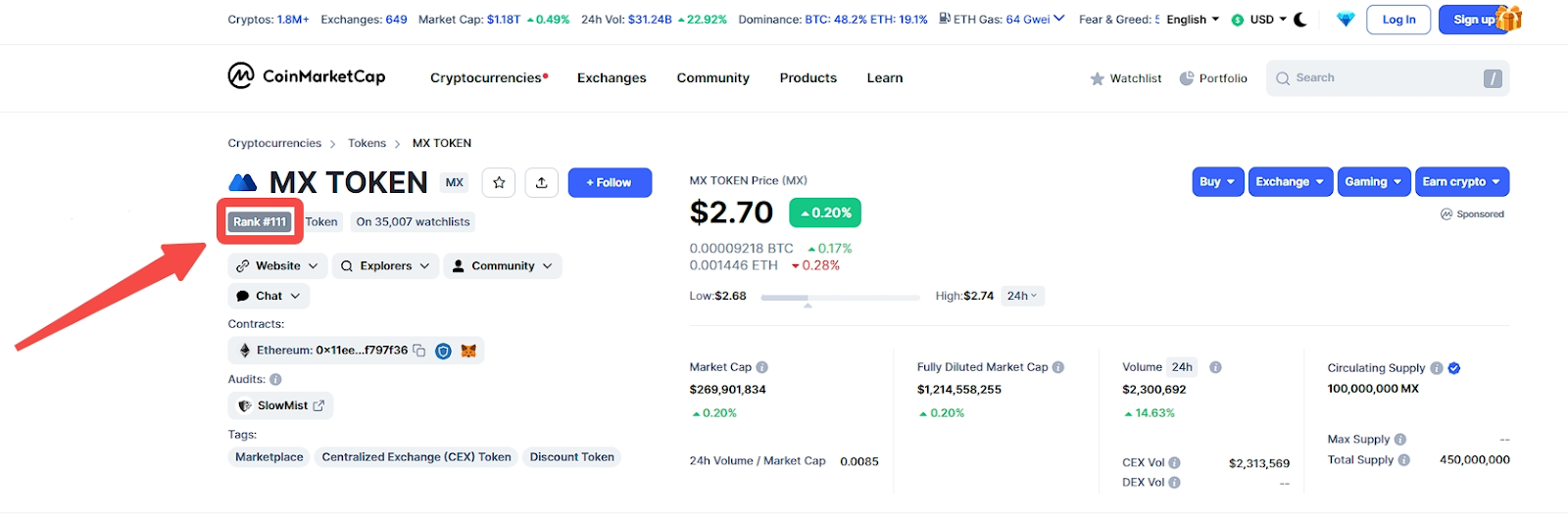The height and width of the screenshot is (519, 1568).
Task: Click the Follow button
Action: coord(610,182)
